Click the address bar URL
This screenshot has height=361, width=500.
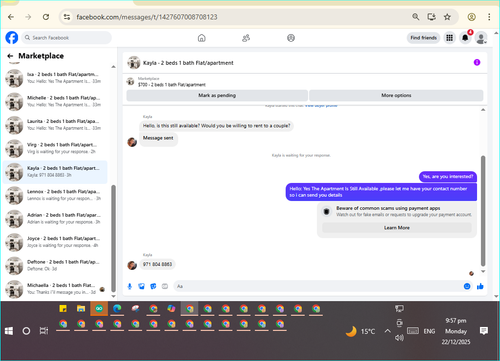coord(147,17)
